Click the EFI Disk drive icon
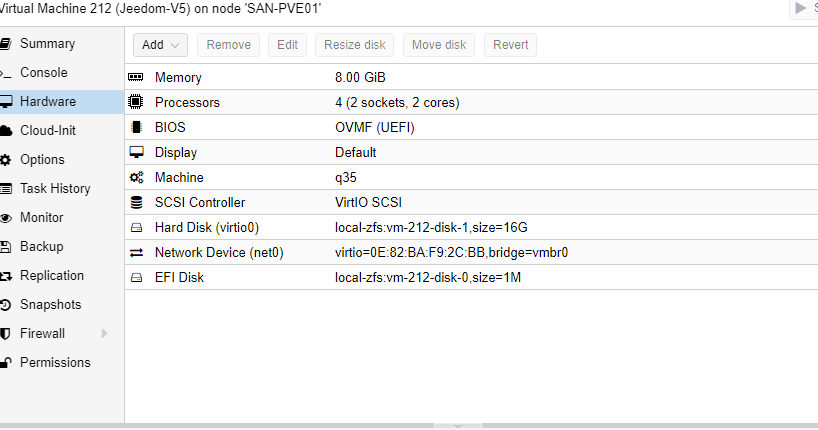 pyautogui.click(x=136, y=278)
